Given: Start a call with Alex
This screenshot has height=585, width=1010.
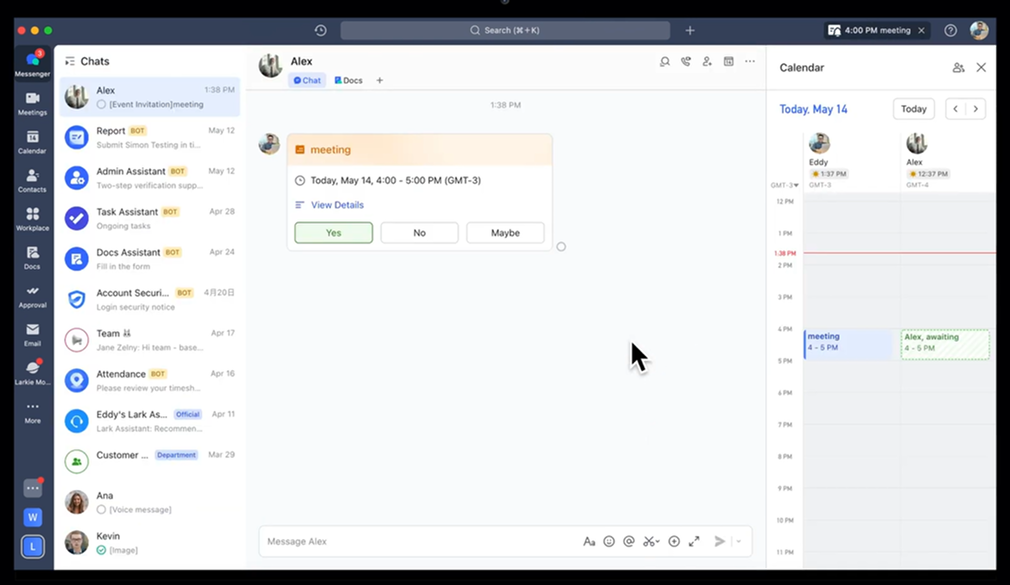Looking at the screenshot, I should 686,61.
